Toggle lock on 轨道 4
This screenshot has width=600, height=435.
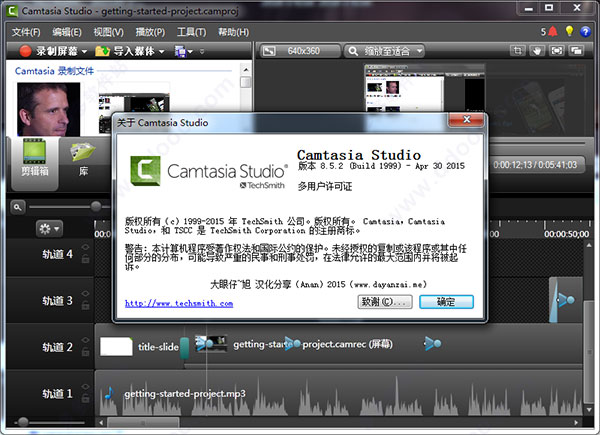[85, 259]
